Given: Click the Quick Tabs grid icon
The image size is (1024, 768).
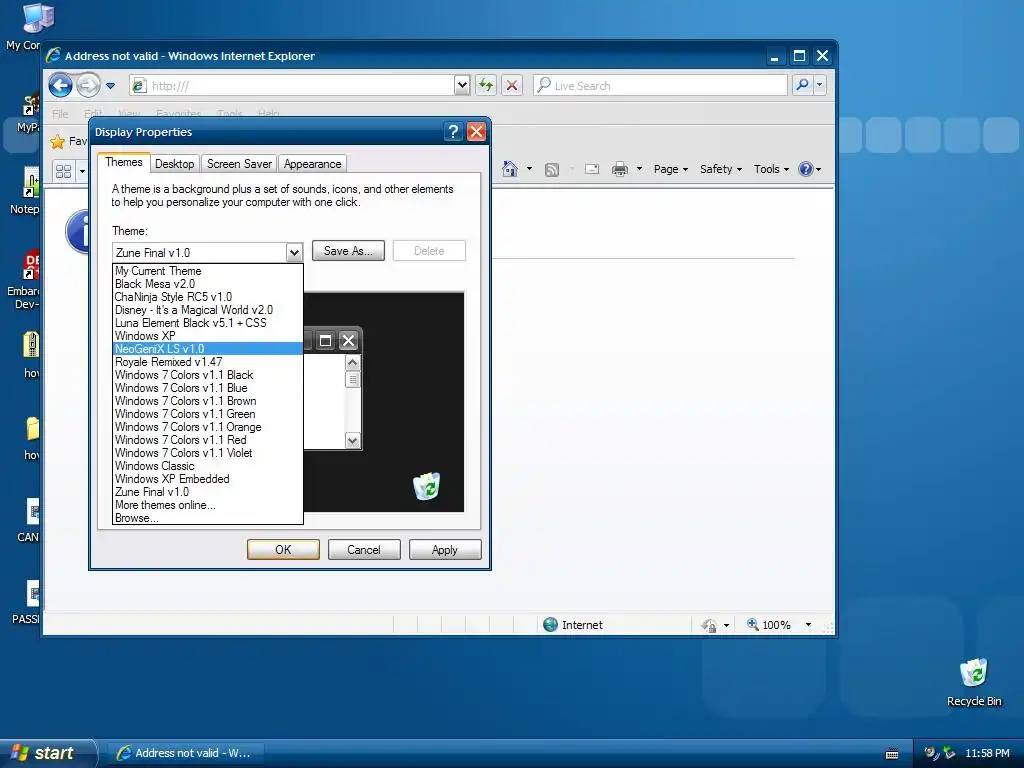Looking at the screenshot, I should pos(63,171).
